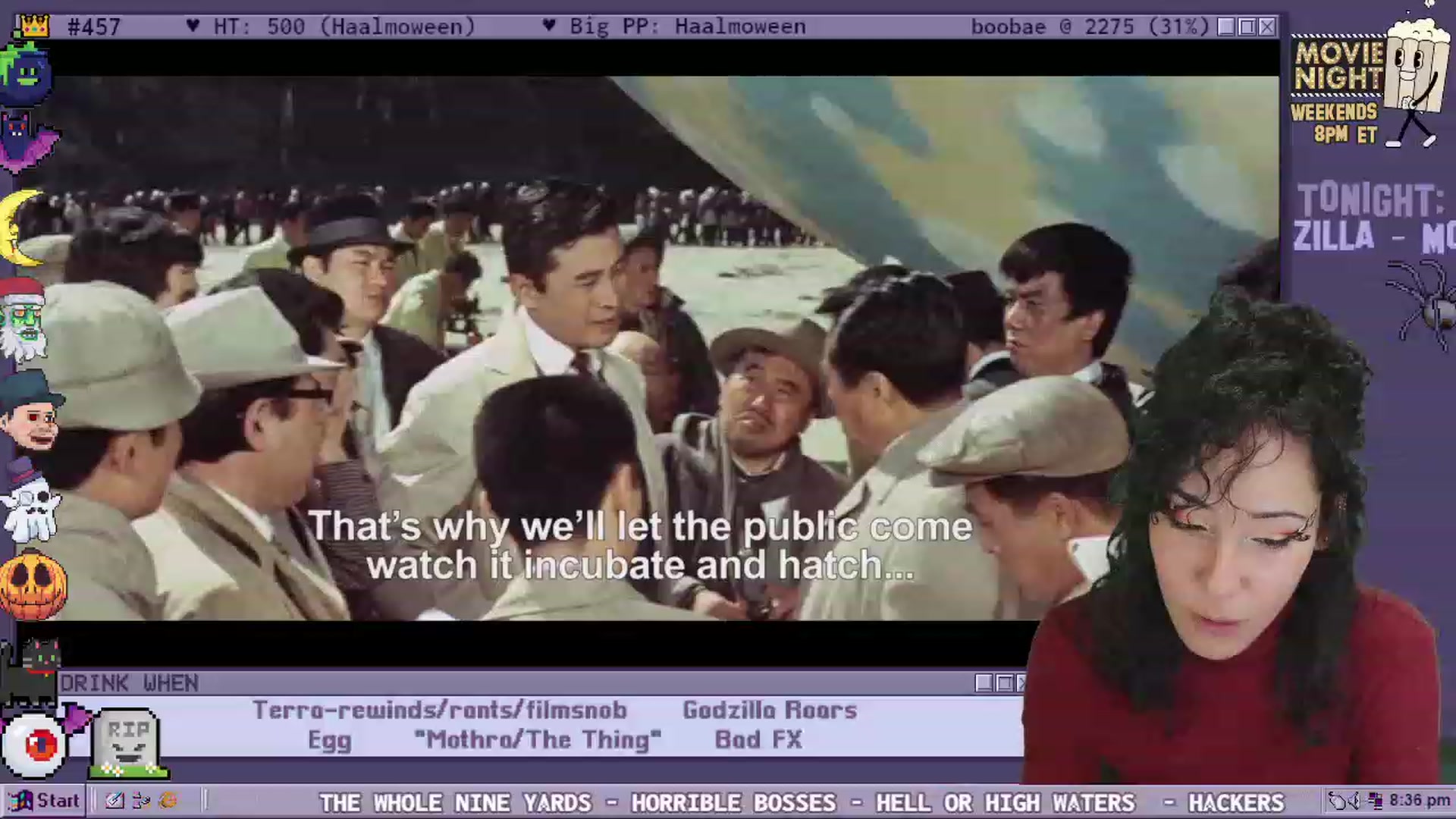Click the "WEEKENDS 8PM ET" schedule text
1456x819 pixels.
coord(1335,123)
